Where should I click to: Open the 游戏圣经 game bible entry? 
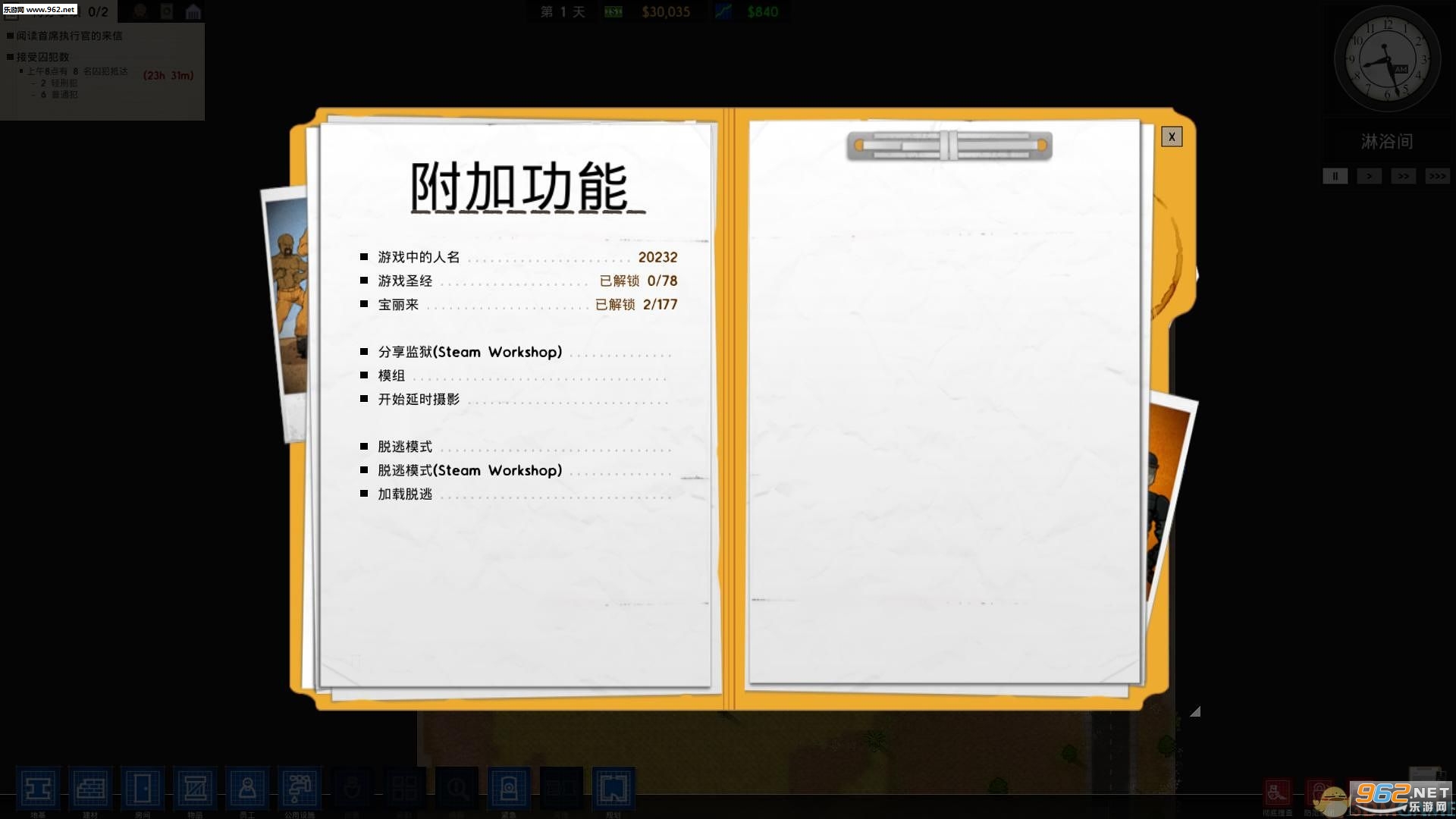405,281
